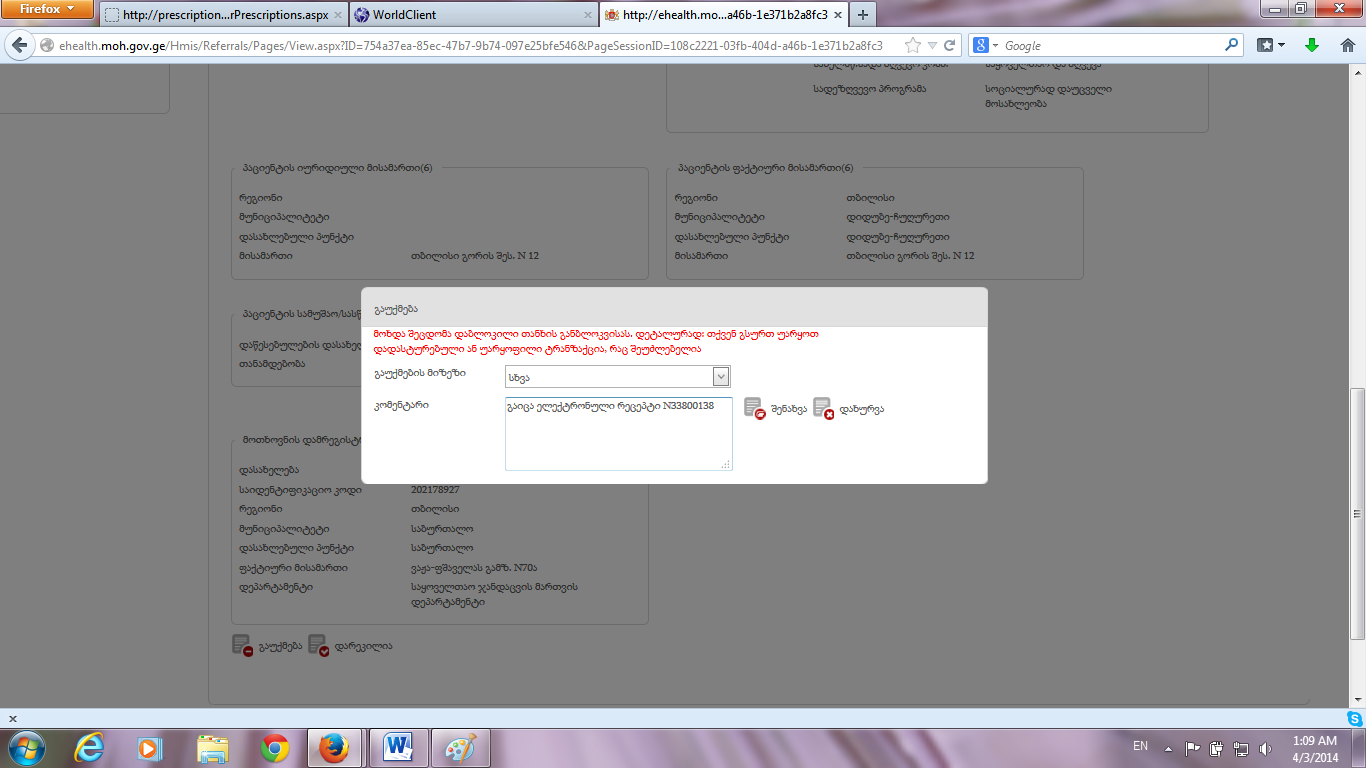Screen dimensions: 1366x768
Task: Open the bookmarks menu button in toolbar
Action: [x=1271, y=46]
